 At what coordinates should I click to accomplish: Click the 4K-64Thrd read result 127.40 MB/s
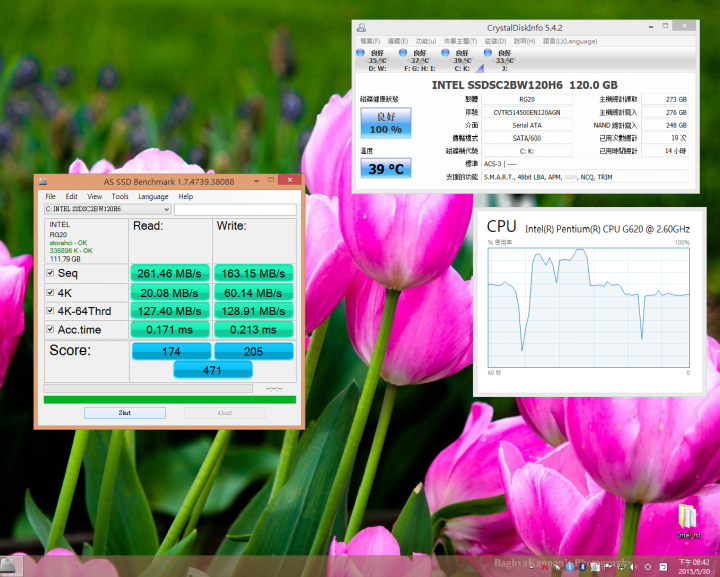click(170, 311)
